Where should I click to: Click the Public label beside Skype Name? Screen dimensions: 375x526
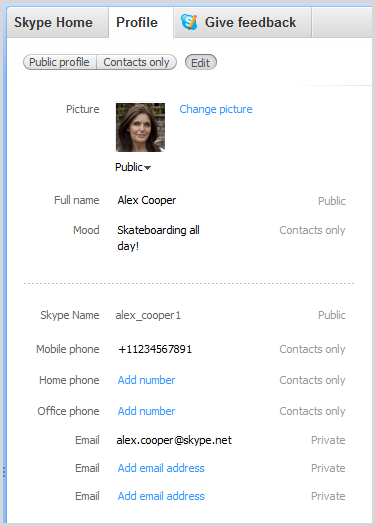332,315
